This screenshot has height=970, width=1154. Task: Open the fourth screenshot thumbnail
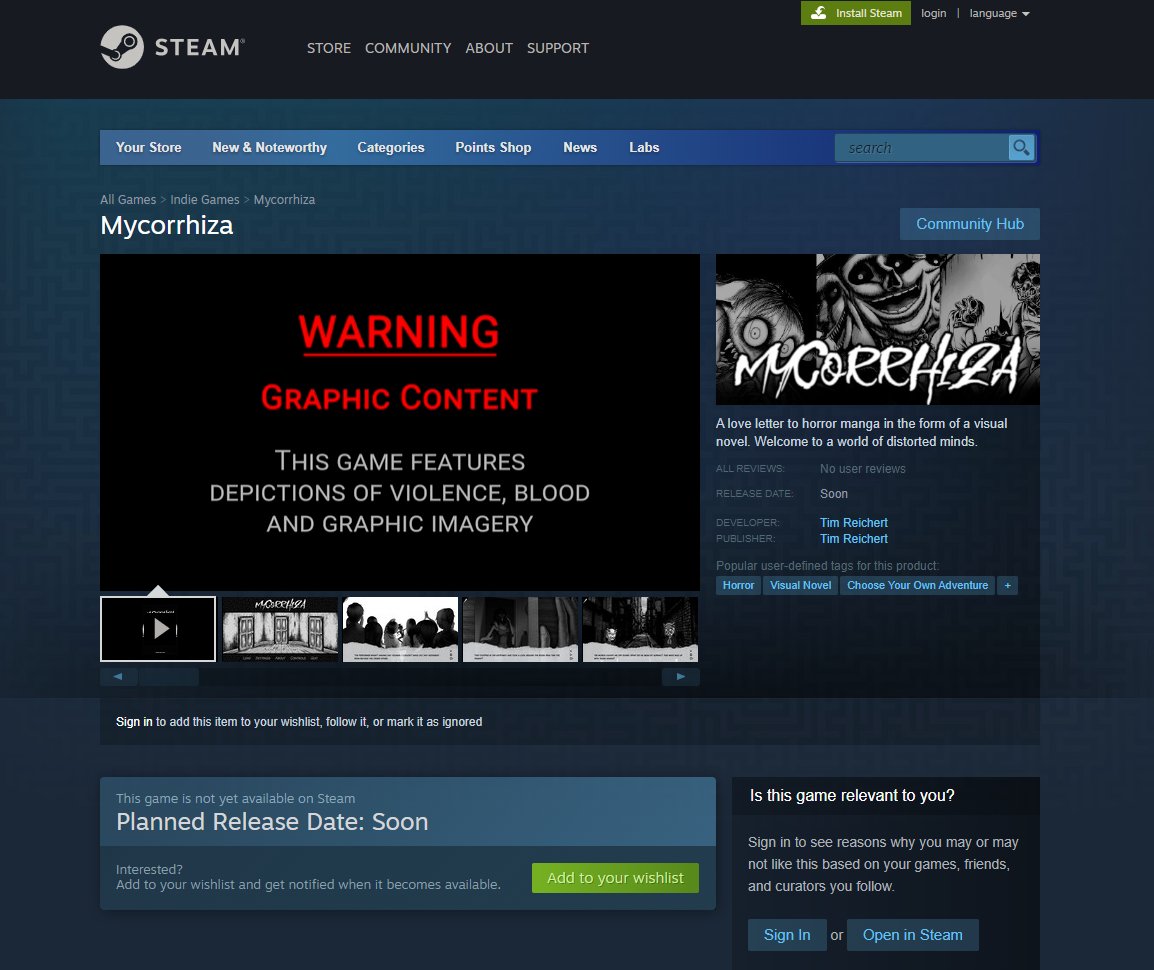click(520, 629)
